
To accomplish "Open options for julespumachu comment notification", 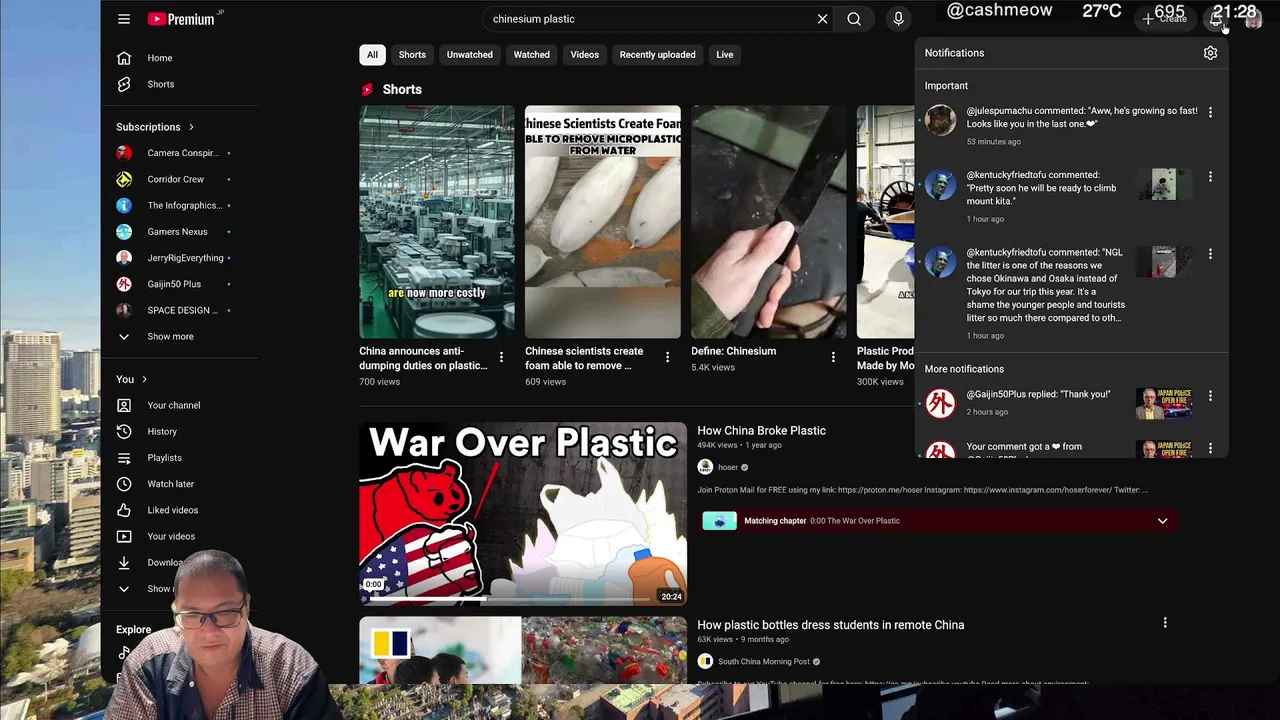I will [1210, 113].
